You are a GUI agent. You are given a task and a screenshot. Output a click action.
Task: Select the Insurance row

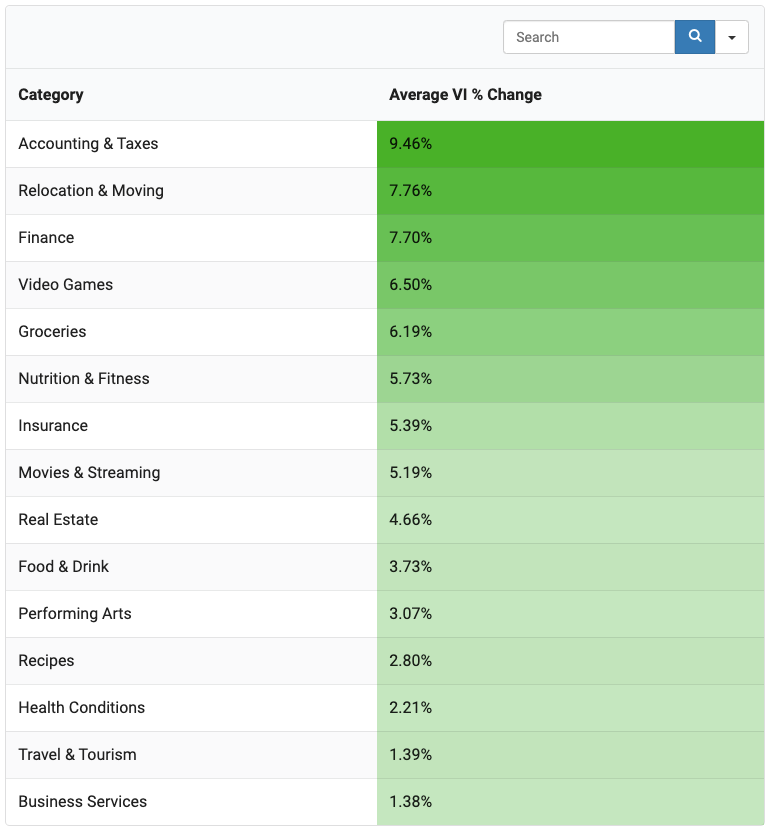(385, 426)
